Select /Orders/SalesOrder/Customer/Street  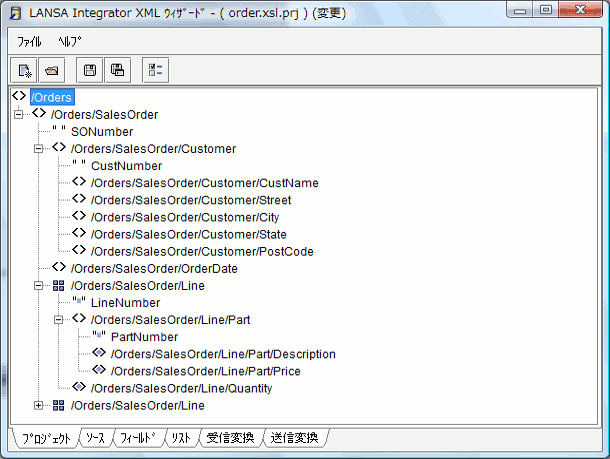(x=191, y=200)
